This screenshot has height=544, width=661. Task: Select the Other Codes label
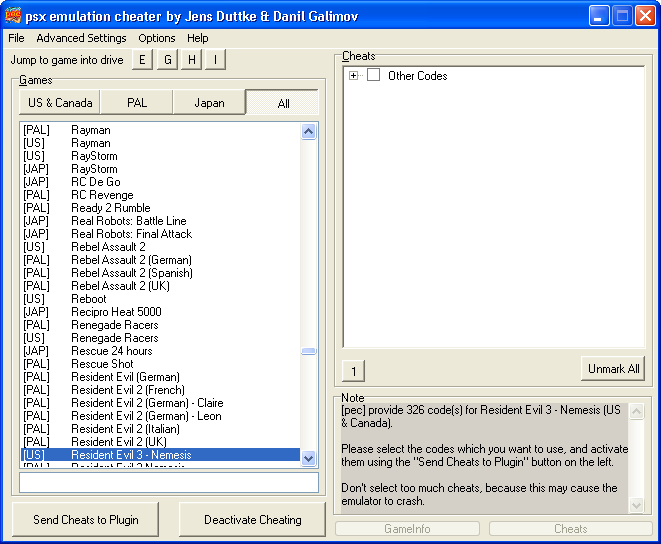[x=417, y=76]
